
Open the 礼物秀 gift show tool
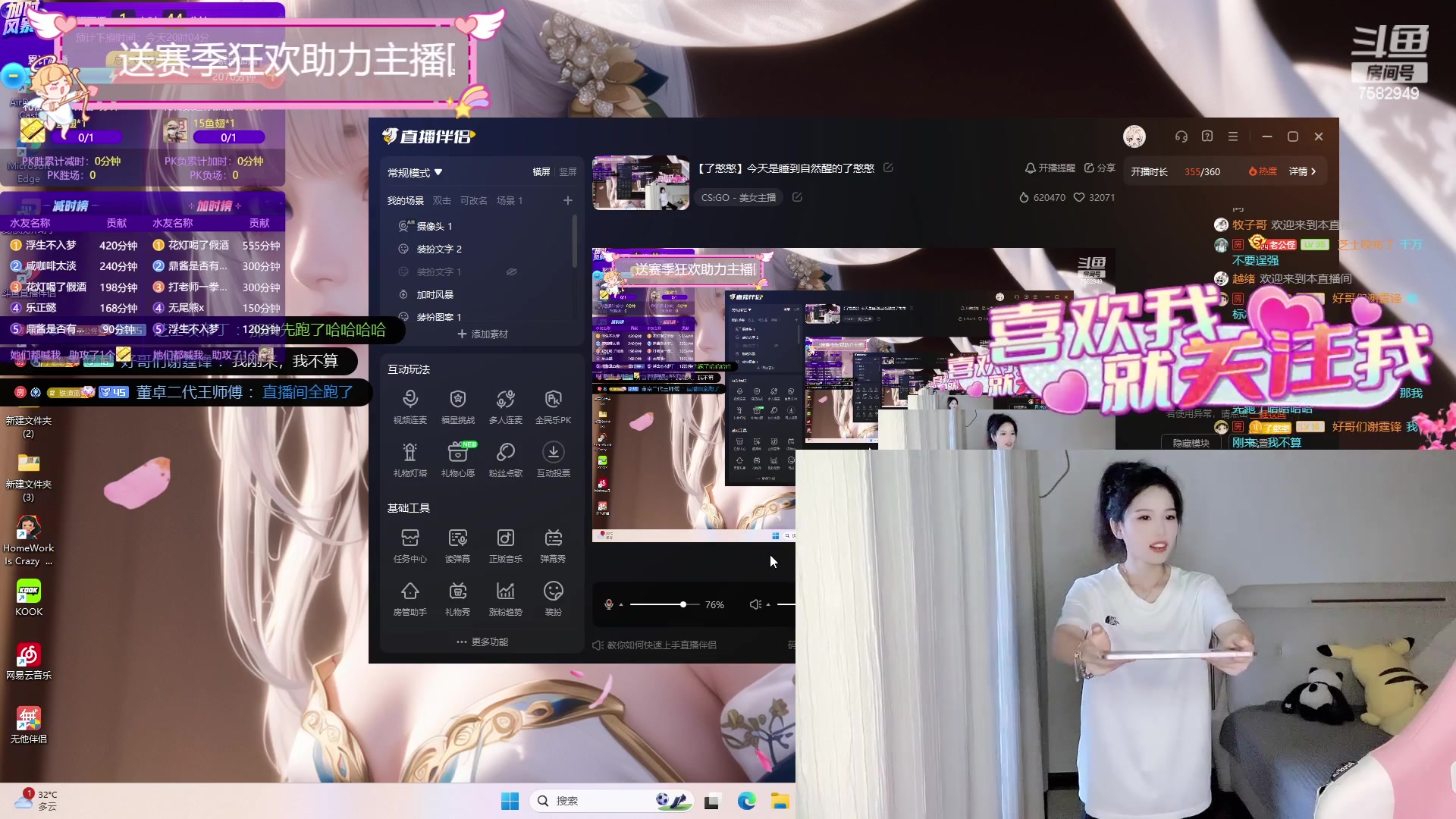(457, 598)
